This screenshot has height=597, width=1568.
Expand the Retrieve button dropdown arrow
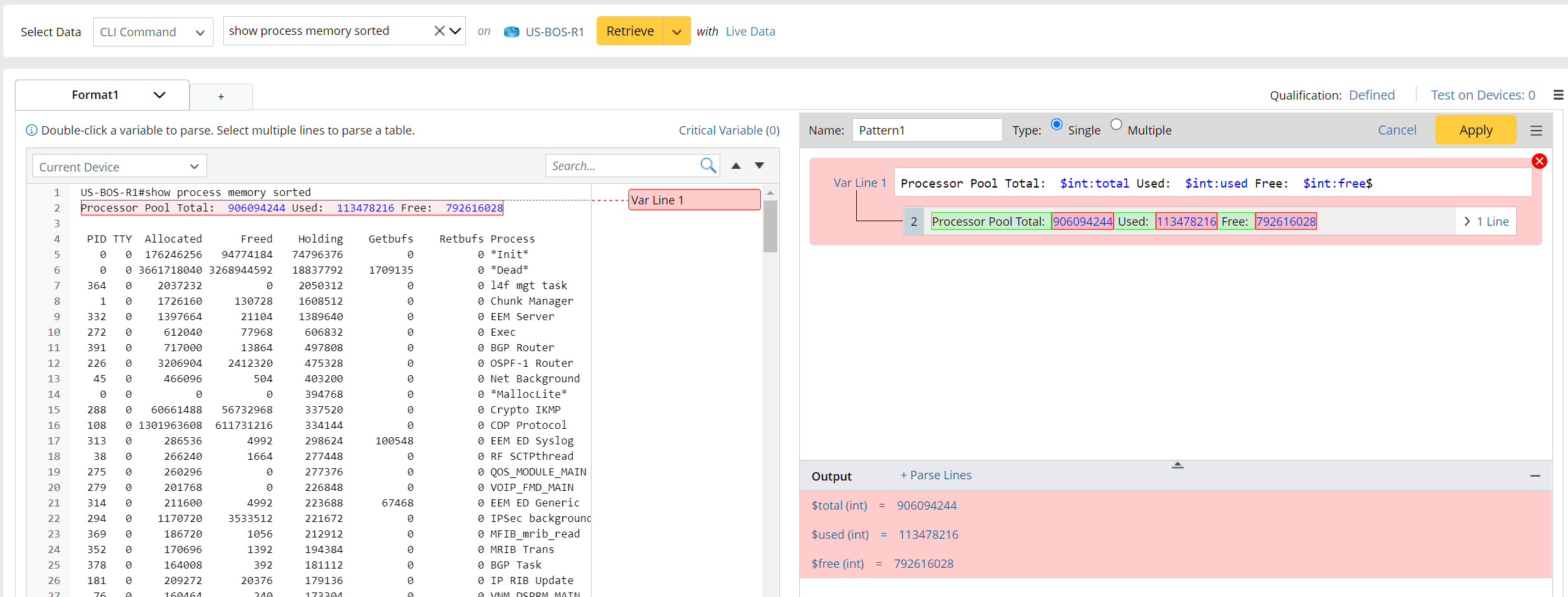pos(677,32)
